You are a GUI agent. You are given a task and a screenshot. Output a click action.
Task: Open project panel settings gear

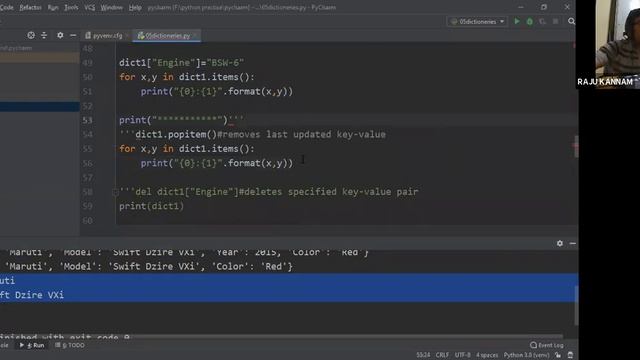click(x=60, y=36)
